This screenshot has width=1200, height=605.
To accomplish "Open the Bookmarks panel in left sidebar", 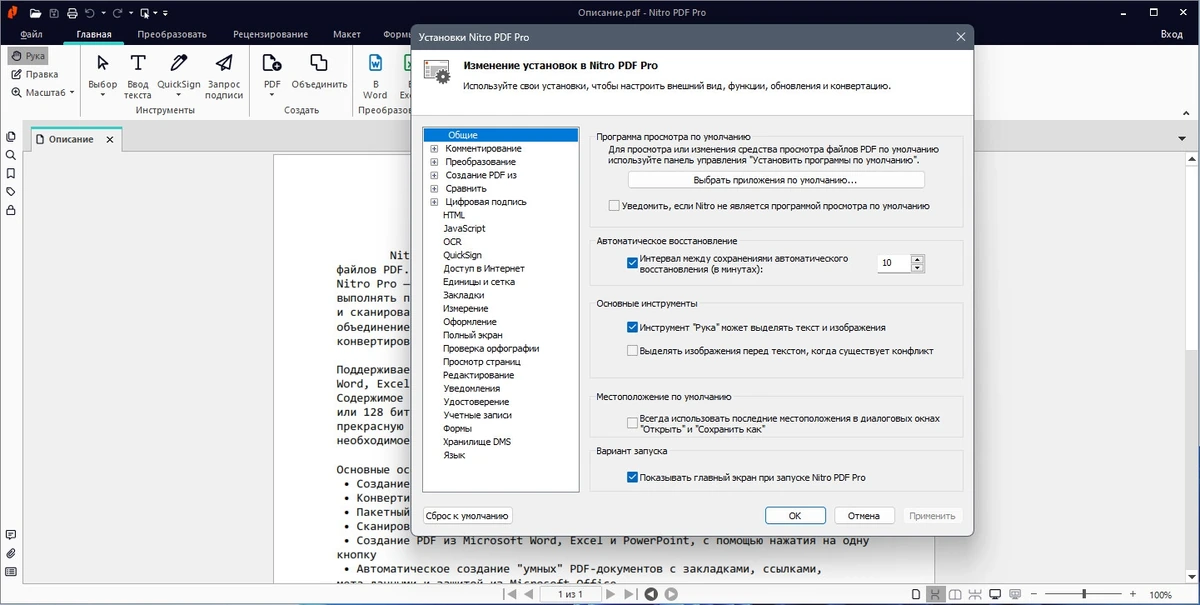I will [x=11, y=173].
